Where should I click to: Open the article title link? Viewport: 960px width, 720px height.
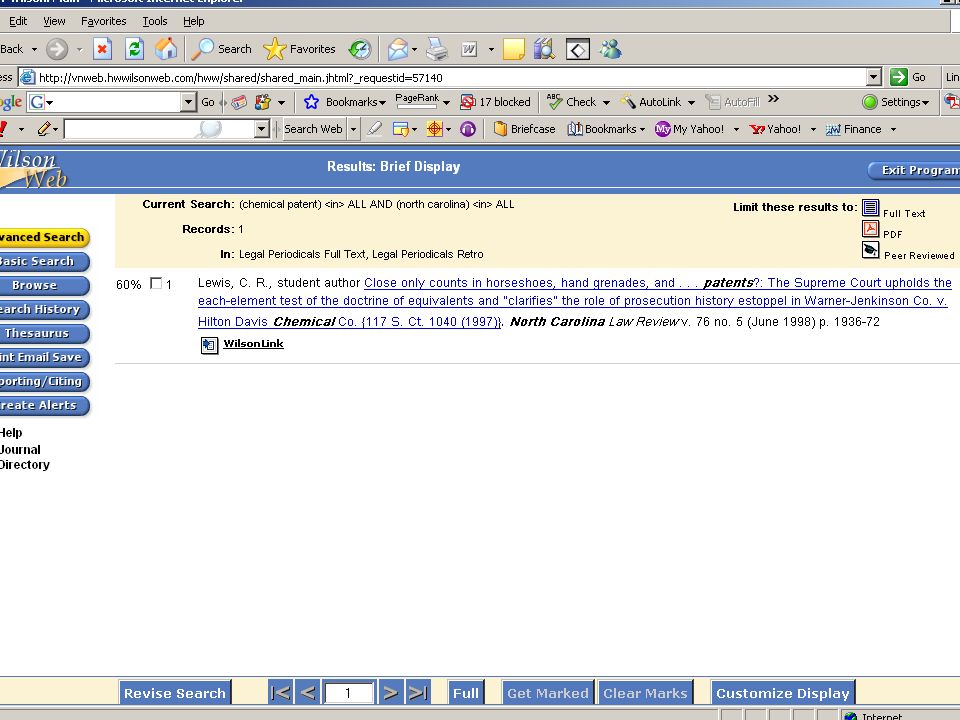[574, 301]
